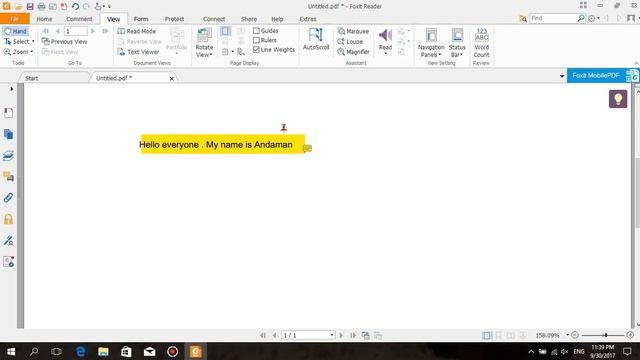Switch to the Start document tab
This screenshot has width=640, height=360.
[32, 78]
